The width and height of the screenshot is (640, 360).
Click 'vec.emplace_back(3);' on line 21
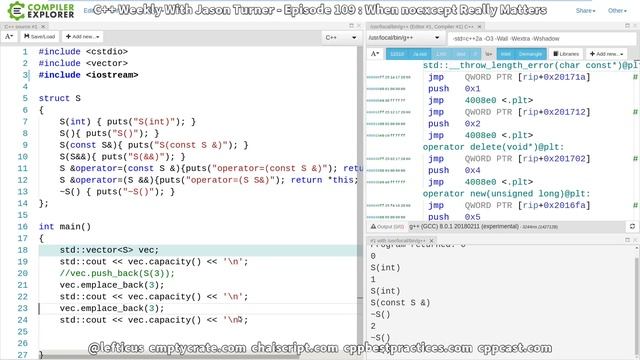point(112,285)
